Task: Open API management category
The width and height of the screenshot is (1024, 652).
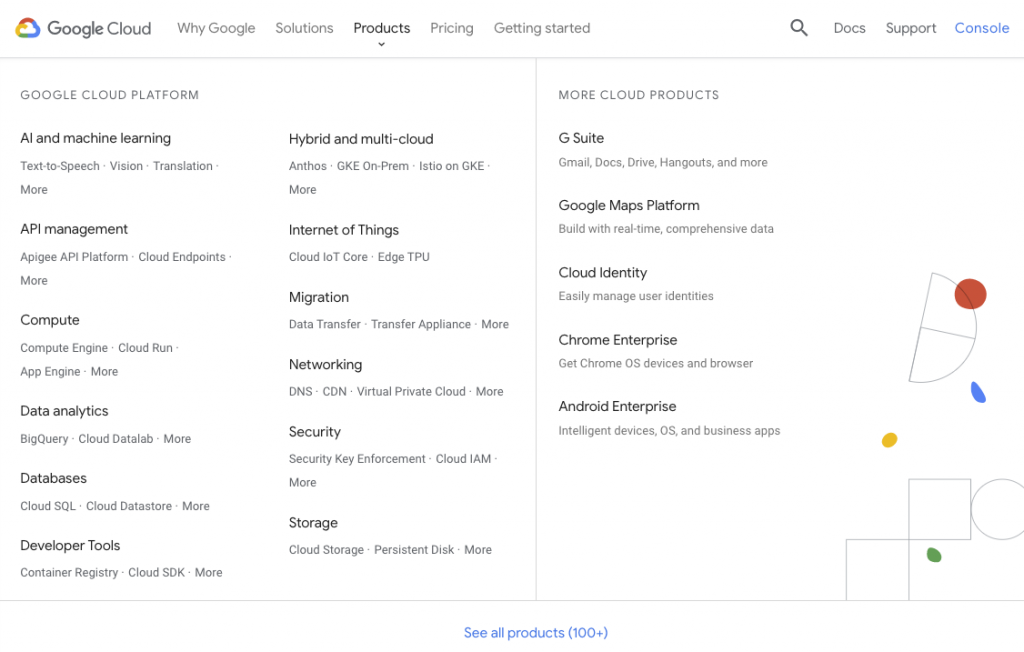Action: coord(74,229)
